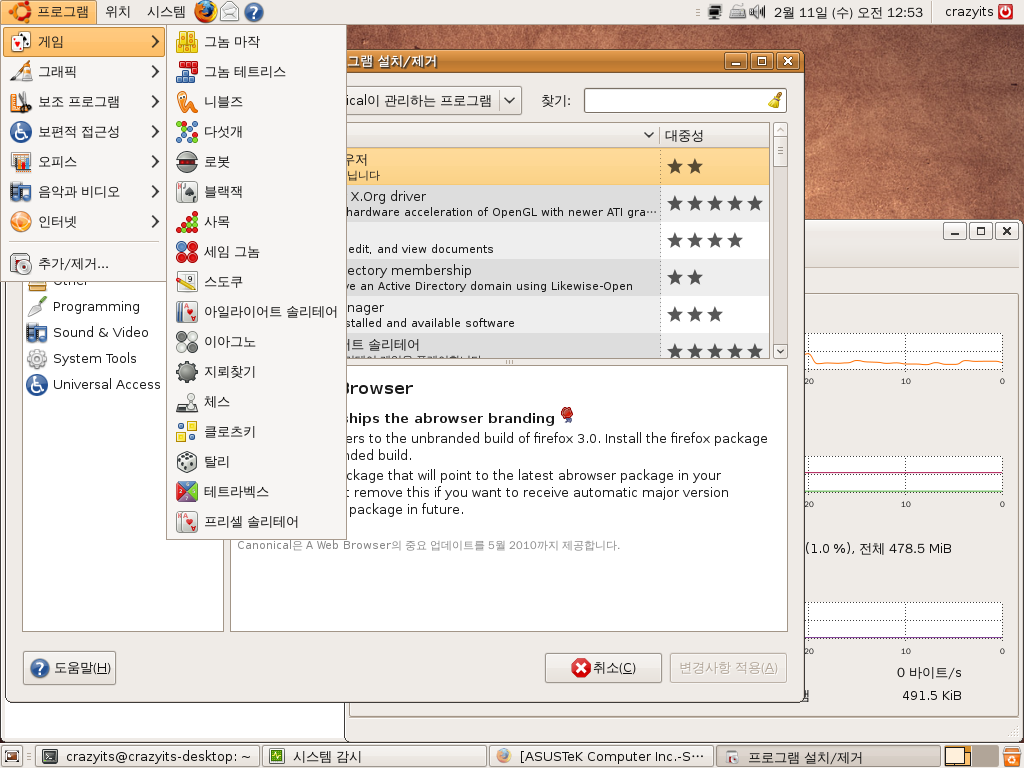Viewport: 1024px width, 768px height.
Task: Switch to the terminal taskbar button
Action: [148, 756]
